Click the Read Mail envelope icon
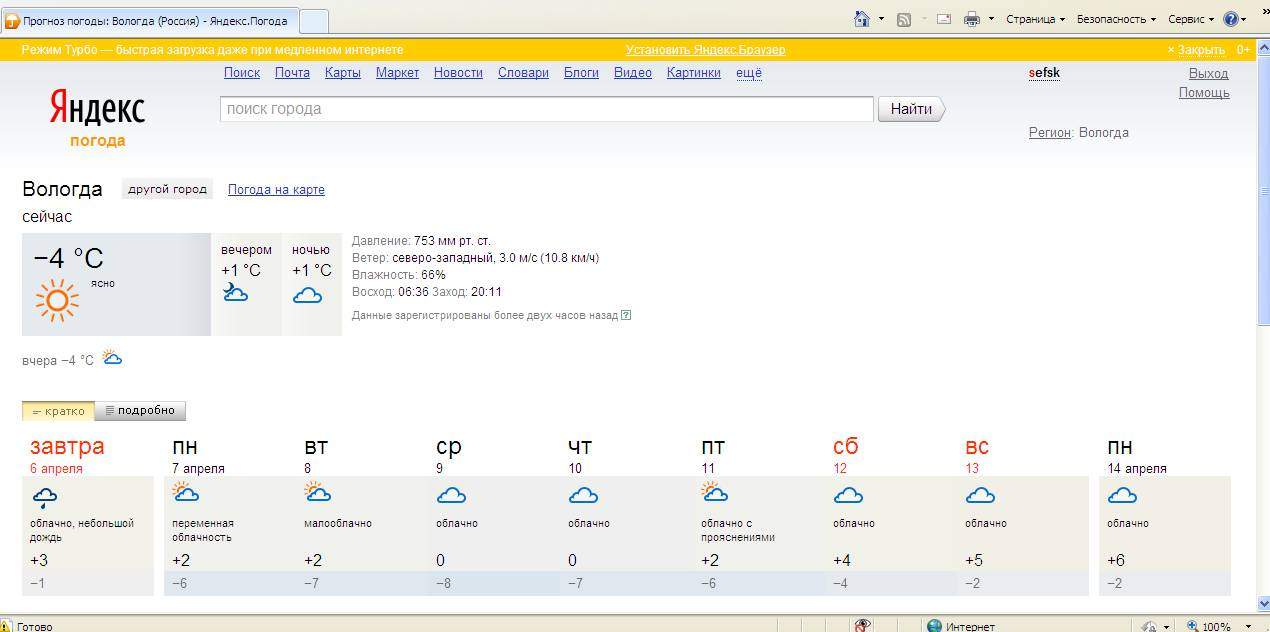 tap(943, 19)
